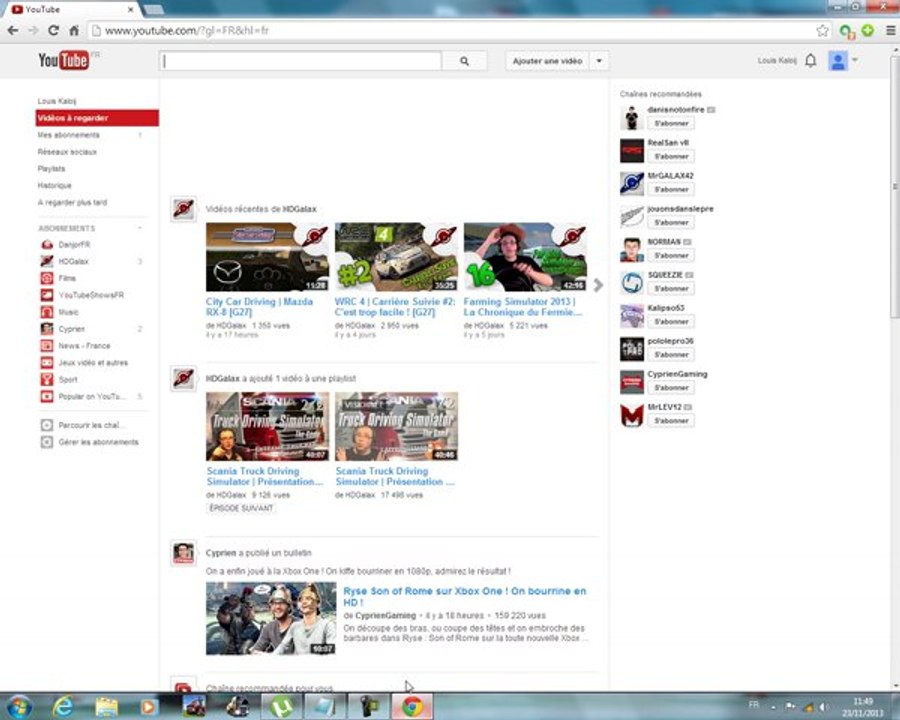Screen dimensions: 900x720
Task: Open Playlists in sidebar
Action: 51,168
